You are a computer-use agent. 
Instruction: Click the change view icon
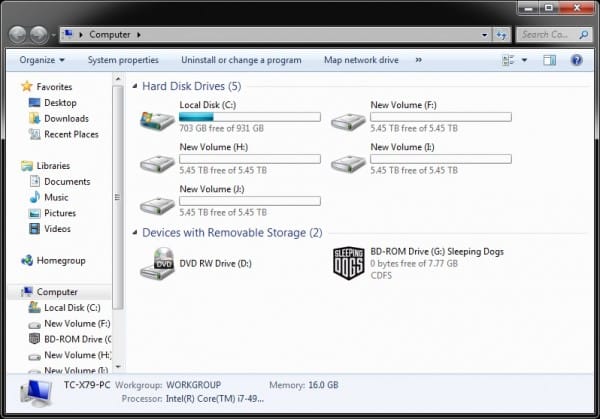[508, 60]
